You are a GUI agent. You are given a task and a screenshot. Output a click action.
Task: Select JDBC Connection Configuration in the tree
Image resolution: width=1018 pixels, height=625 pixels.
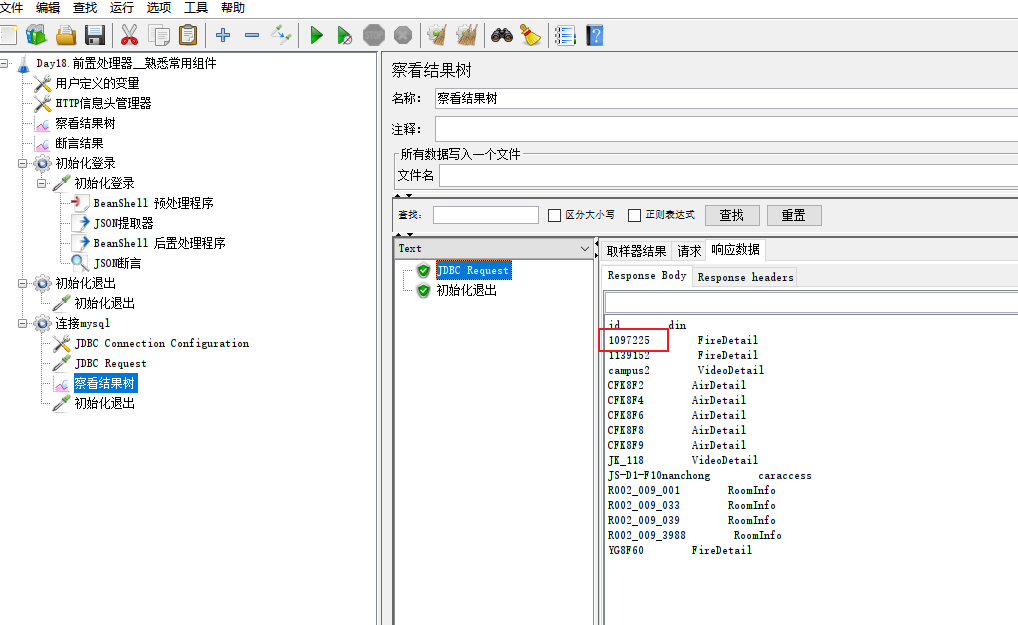coord(162,343)
